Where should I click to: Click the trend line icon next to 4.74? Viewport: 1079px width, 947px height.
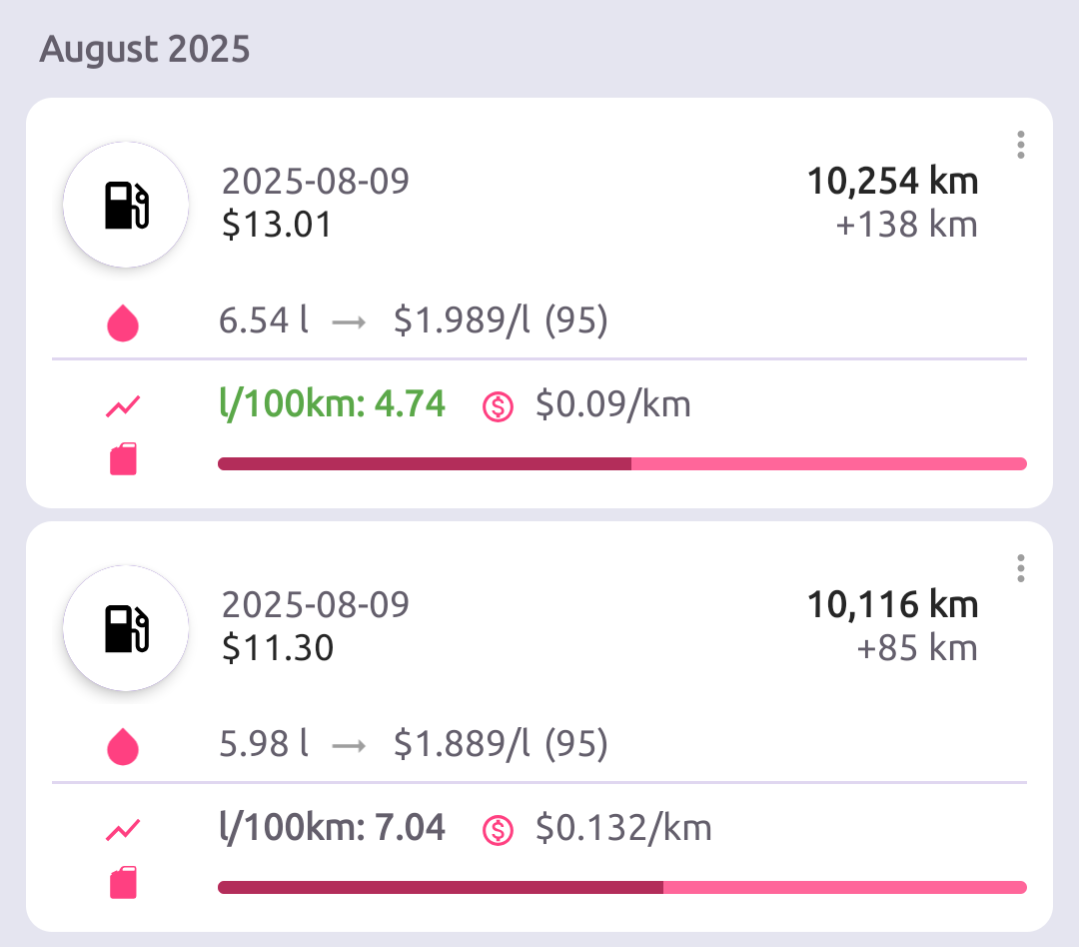coord(123,405)
